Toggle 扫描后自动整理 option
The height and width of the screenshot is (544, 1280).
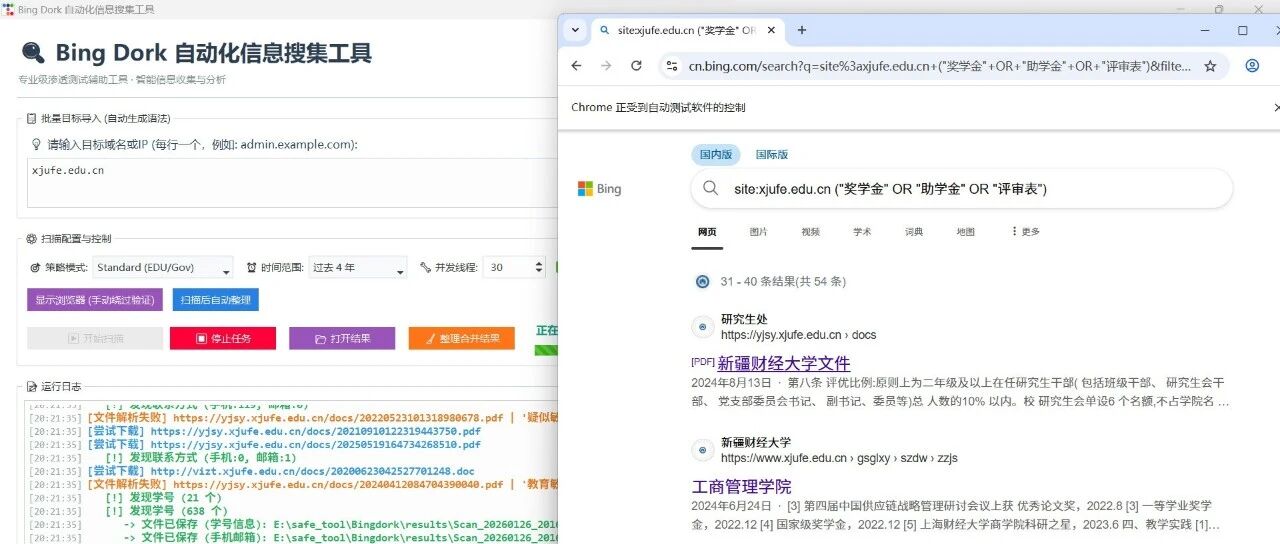[x=216, y=300]
